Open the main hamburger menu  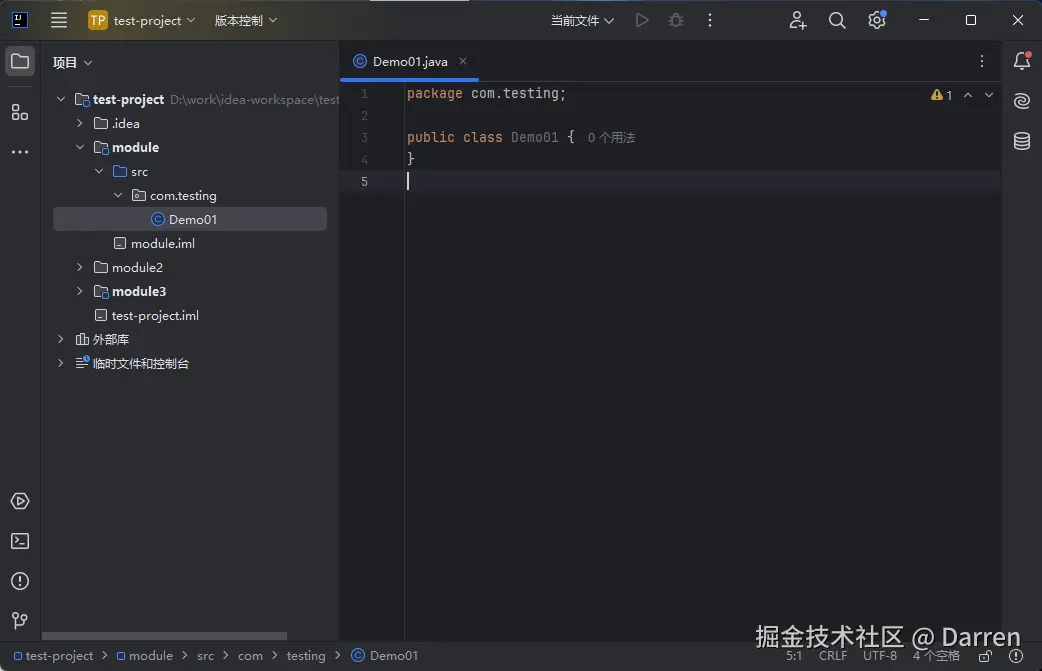pyautogui.click(x=59, y=21)
